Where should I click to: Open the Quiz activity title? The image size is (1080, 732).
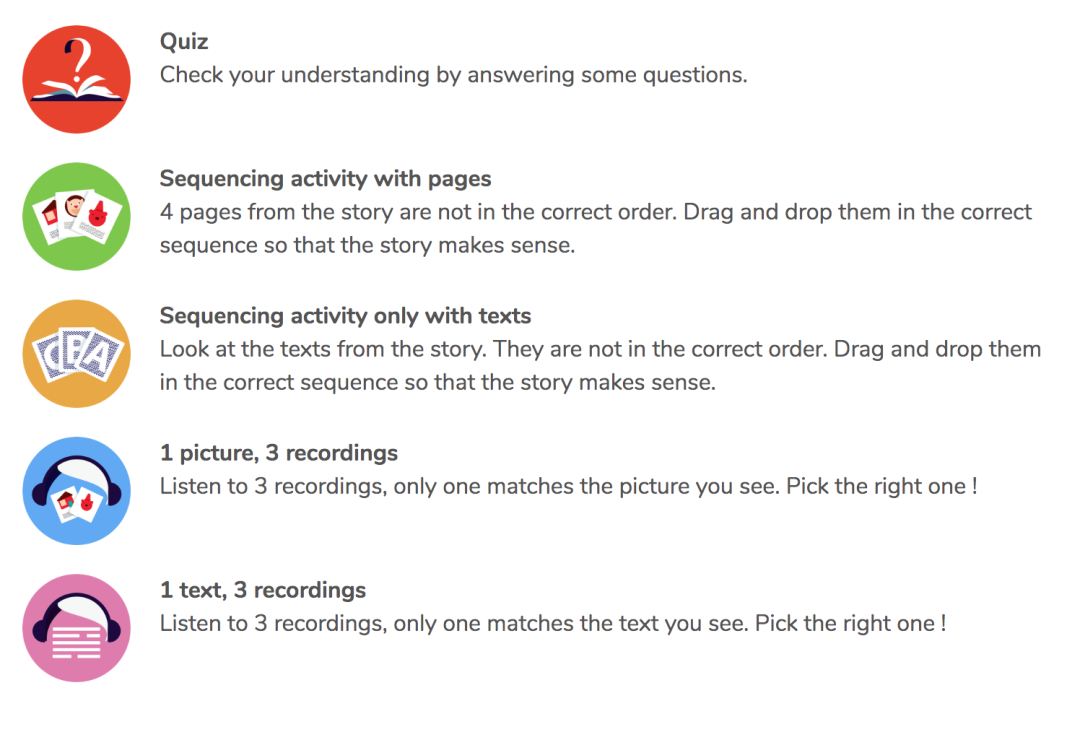coord(184,42)
